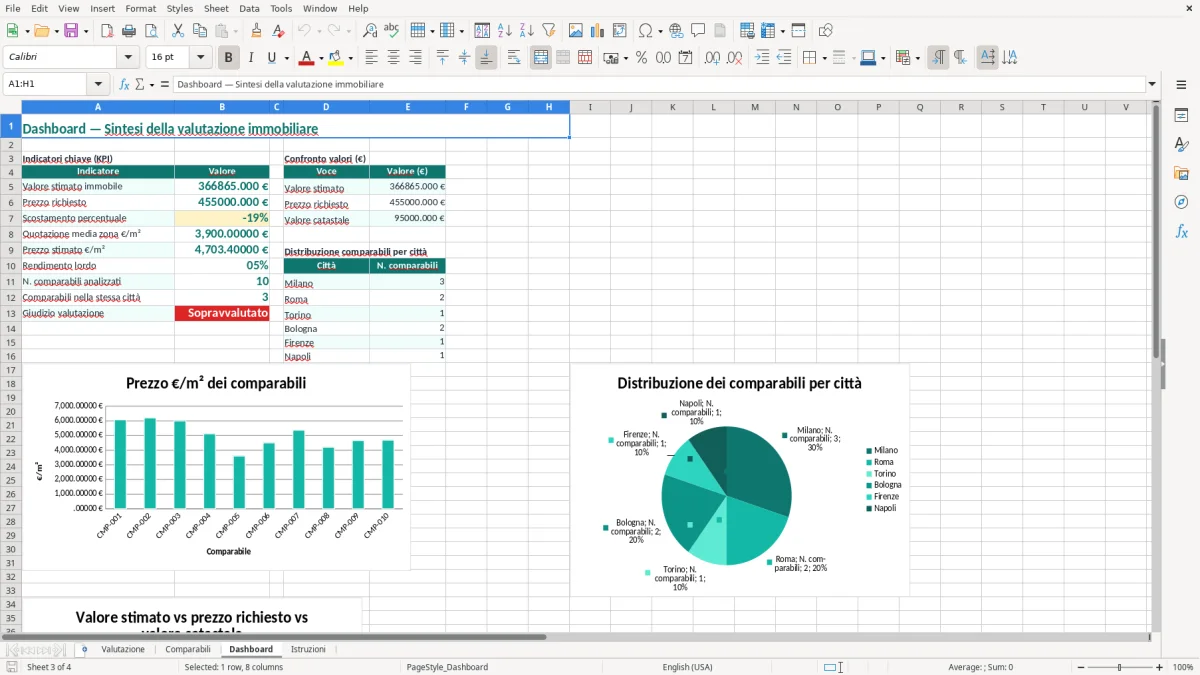The width and height of the screenshot is (1200, 675).
Task: Toggle Align Top vertical alignment
Action: click(x=443, y=58)
